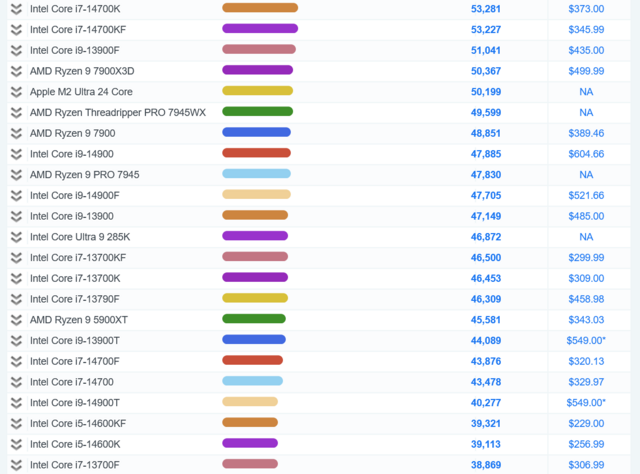
Task: Click score 39,113 for i5-14600K
Action: [x=486, y=445]
